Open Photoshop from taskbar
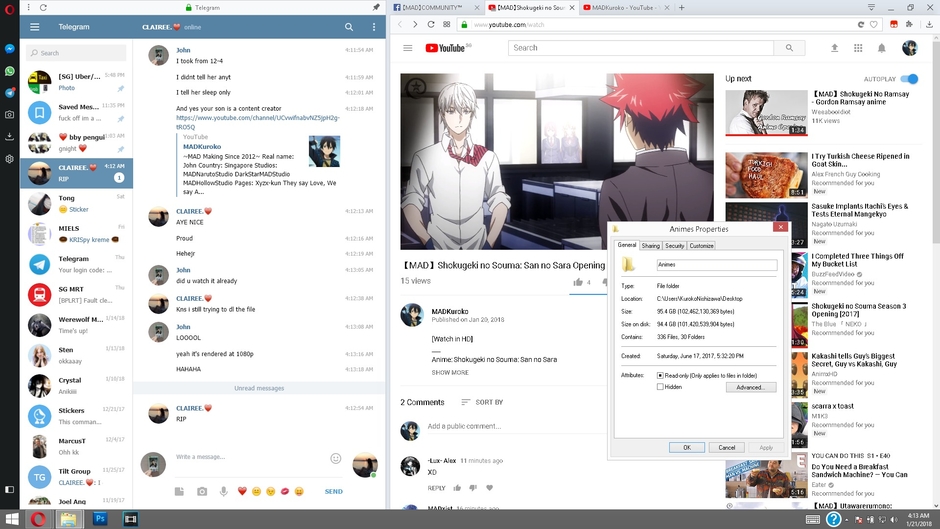Screen dimensions: 940x529 point(100,519)
